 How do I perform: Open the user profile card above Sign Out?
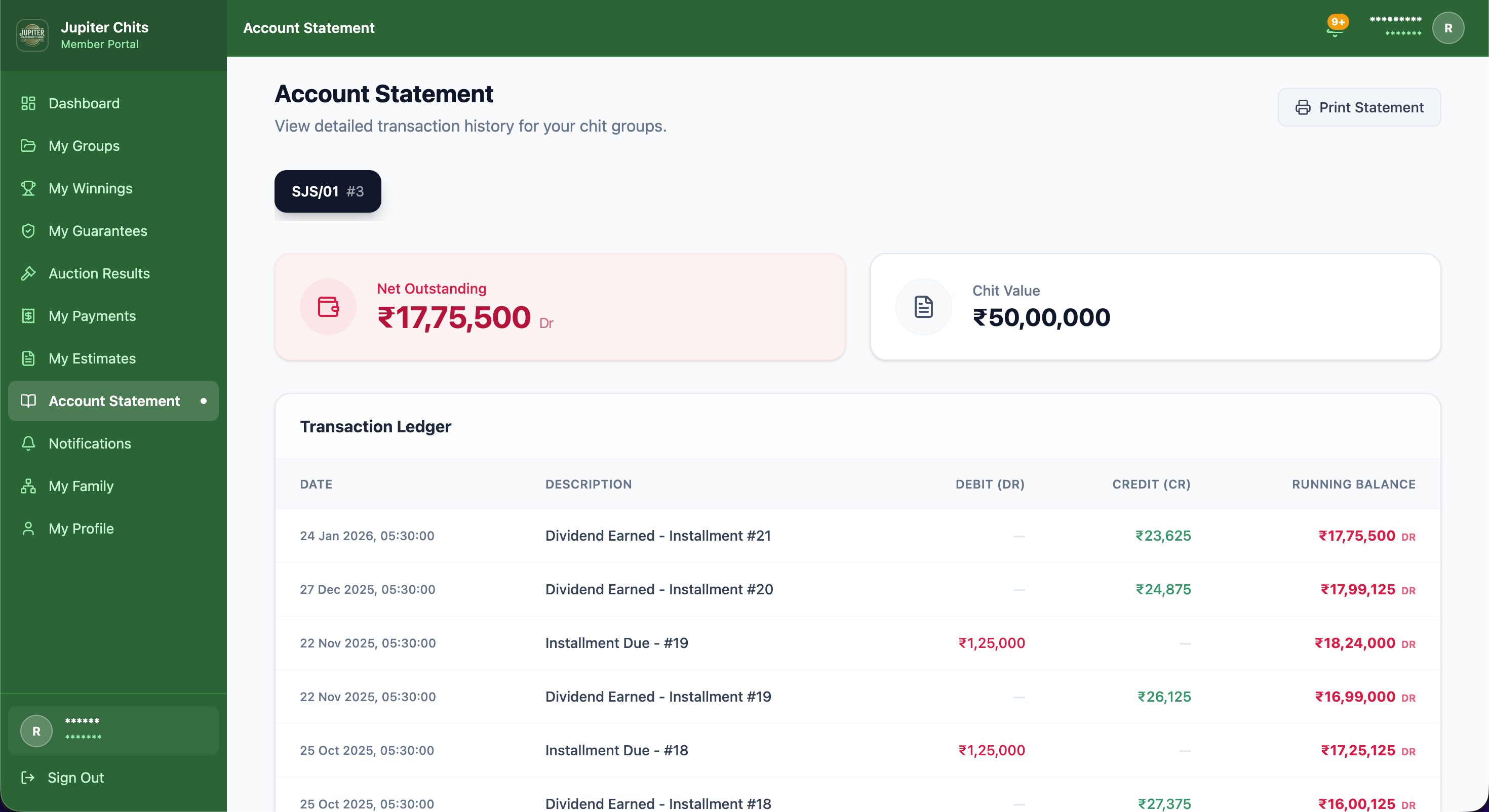point(113,730)
